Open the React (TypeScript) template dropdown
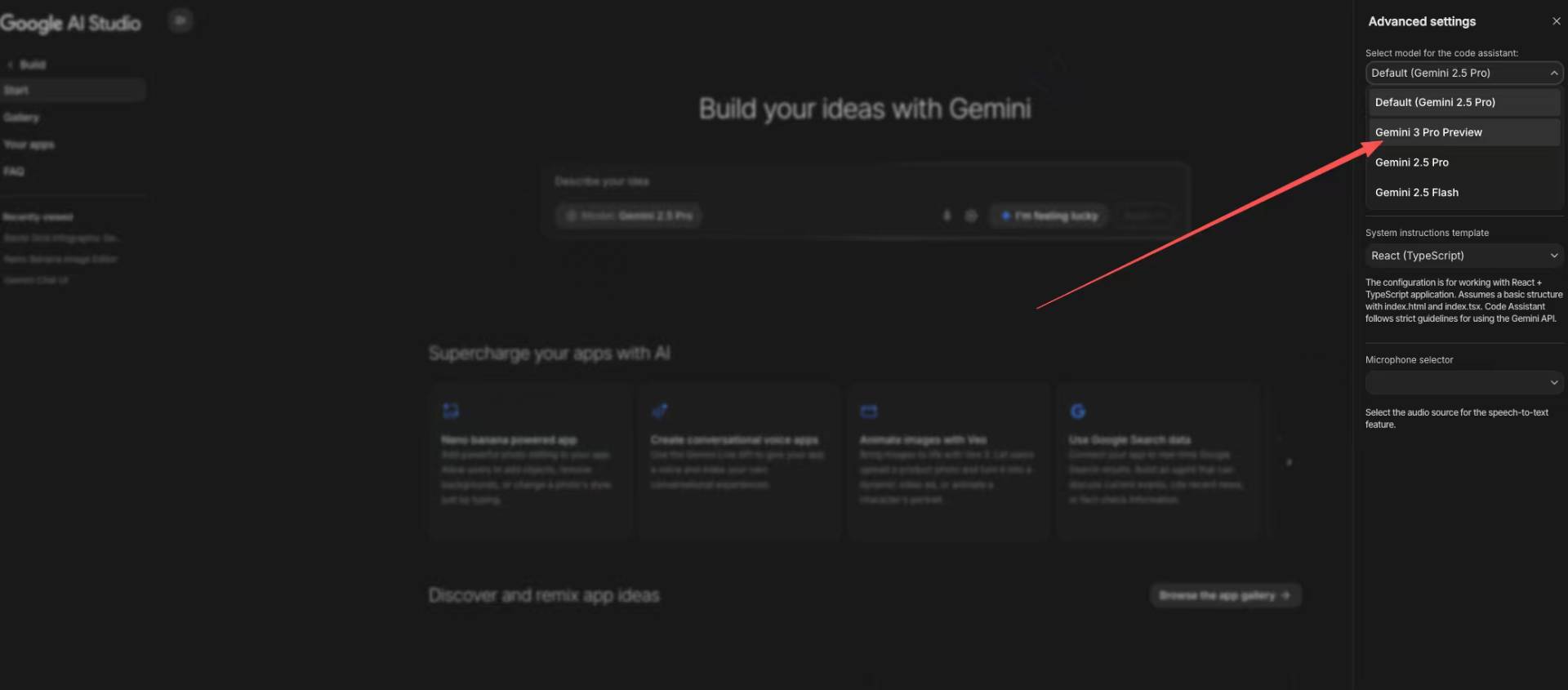 pos(1464,256)
